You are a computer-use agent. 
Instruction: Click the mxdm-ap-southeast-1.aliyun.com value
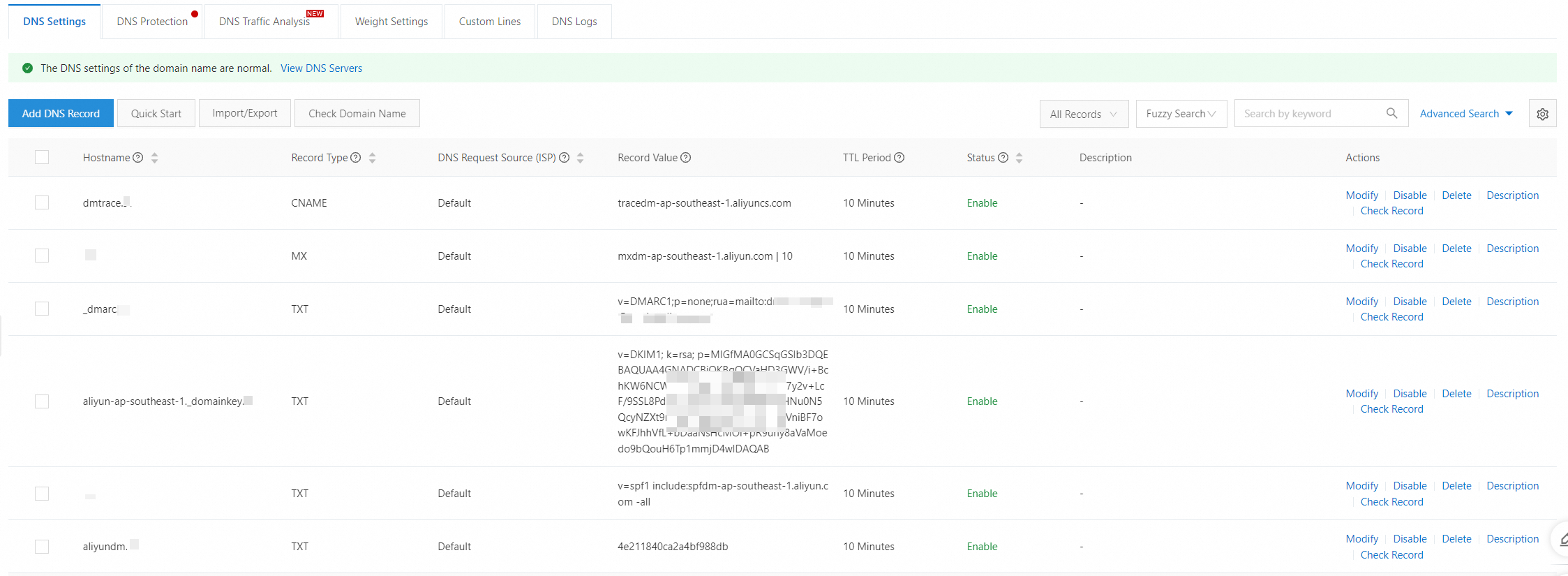pos(705,256)
